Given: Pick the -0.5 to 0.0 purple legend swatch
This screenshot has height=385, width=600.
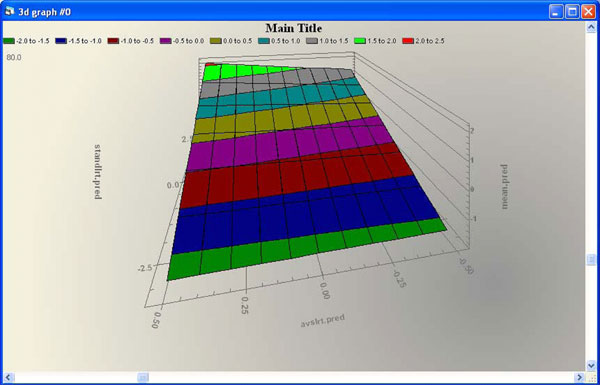Looking at the screenshot, I should click(x=165, y=41).
